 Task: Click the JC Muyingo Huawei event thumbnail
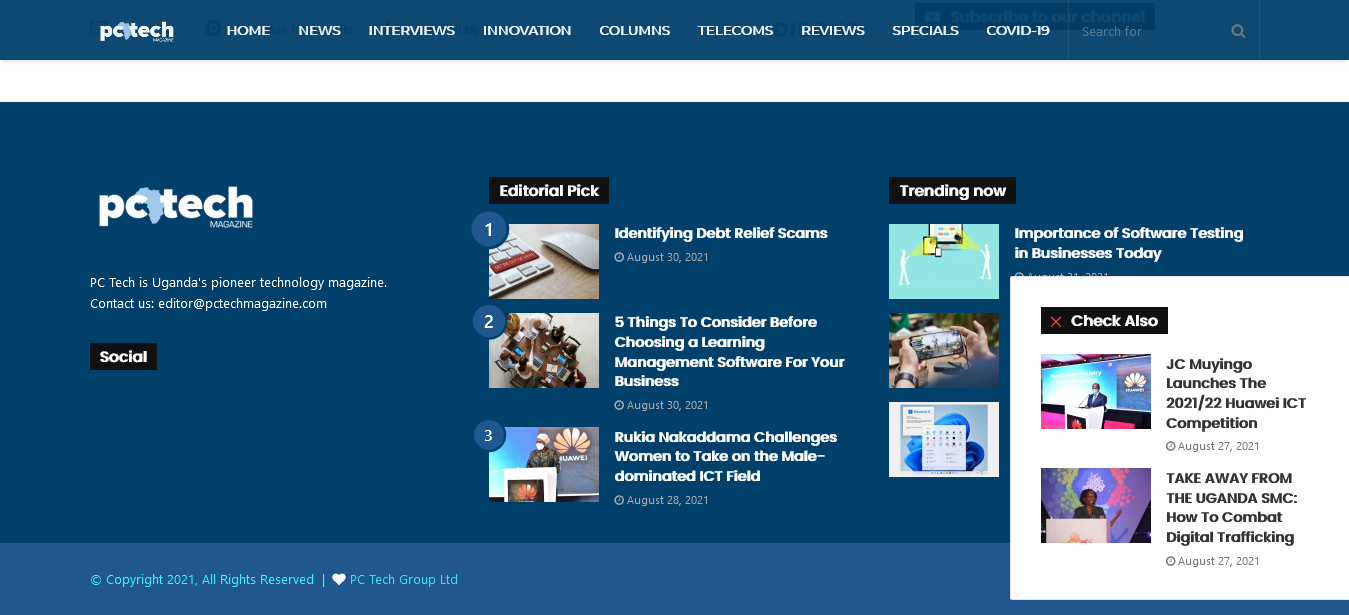(x=1096, y=391)
